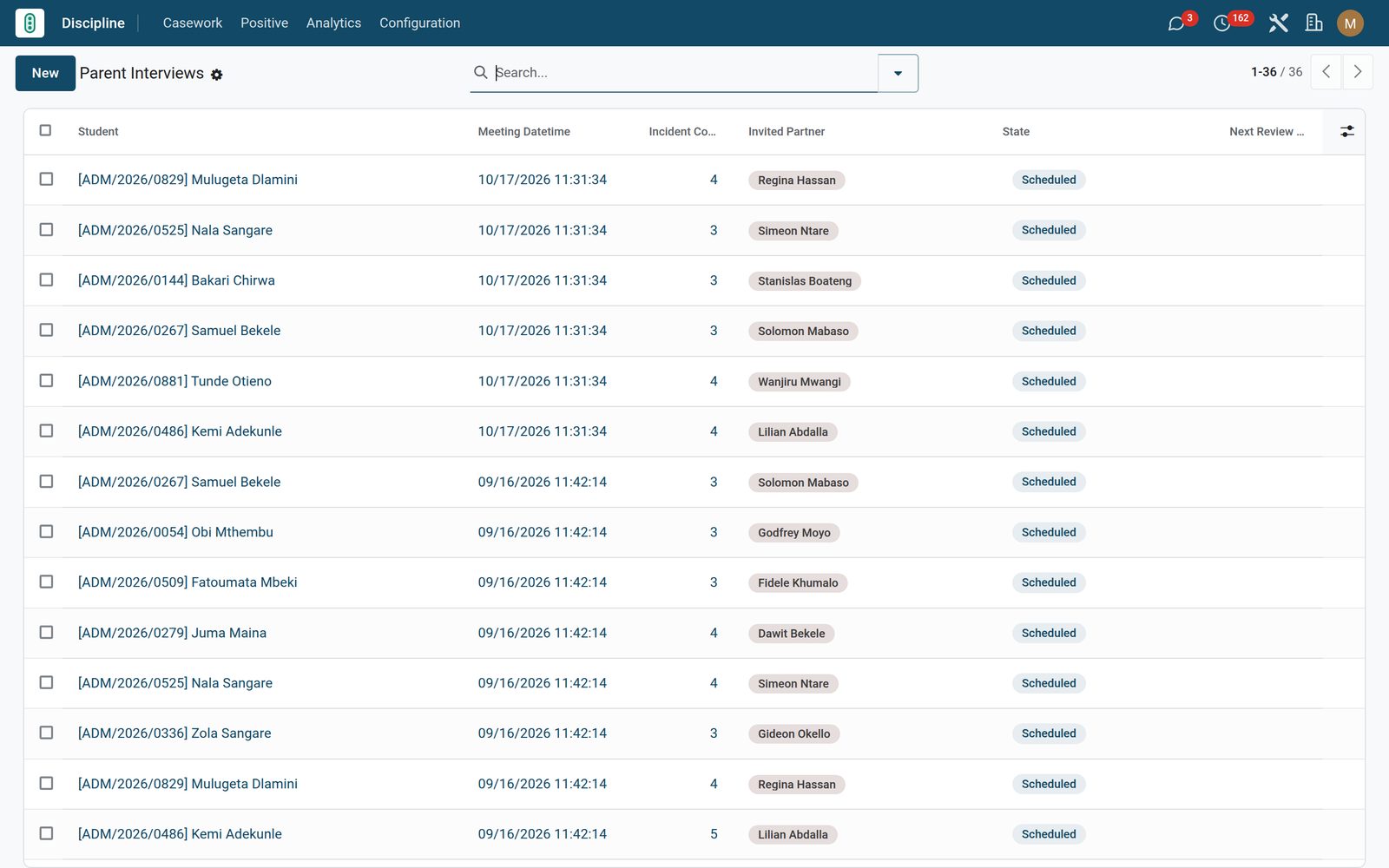Sort by State column header
Viewport: 1389px width, 868px height.
[1016, 131]
